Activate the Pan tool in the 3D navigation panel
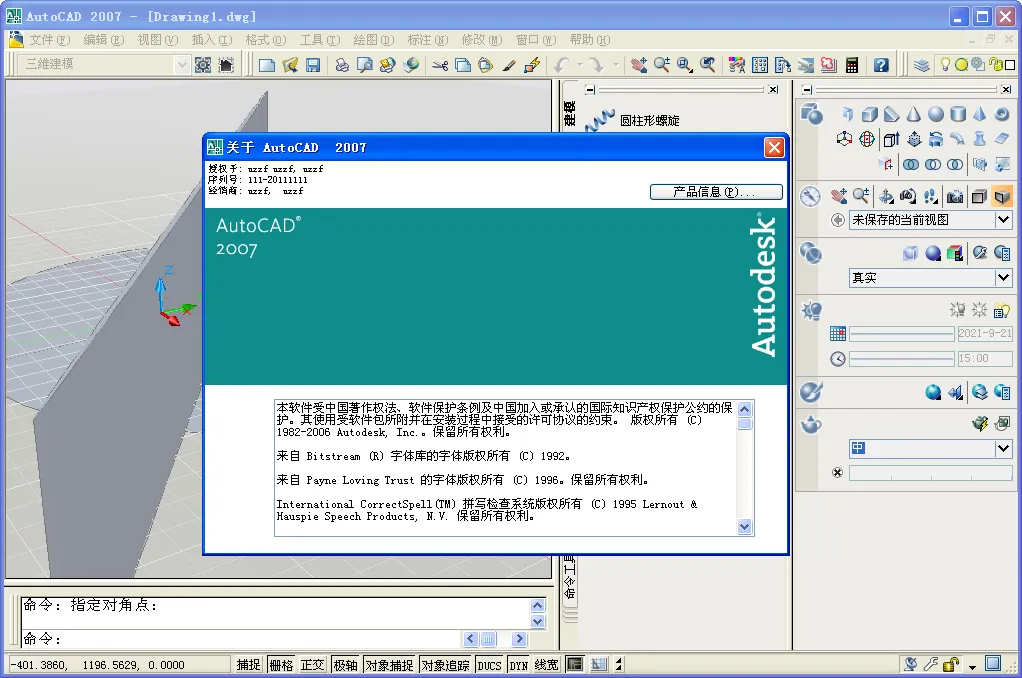 [x=837, y=198]
